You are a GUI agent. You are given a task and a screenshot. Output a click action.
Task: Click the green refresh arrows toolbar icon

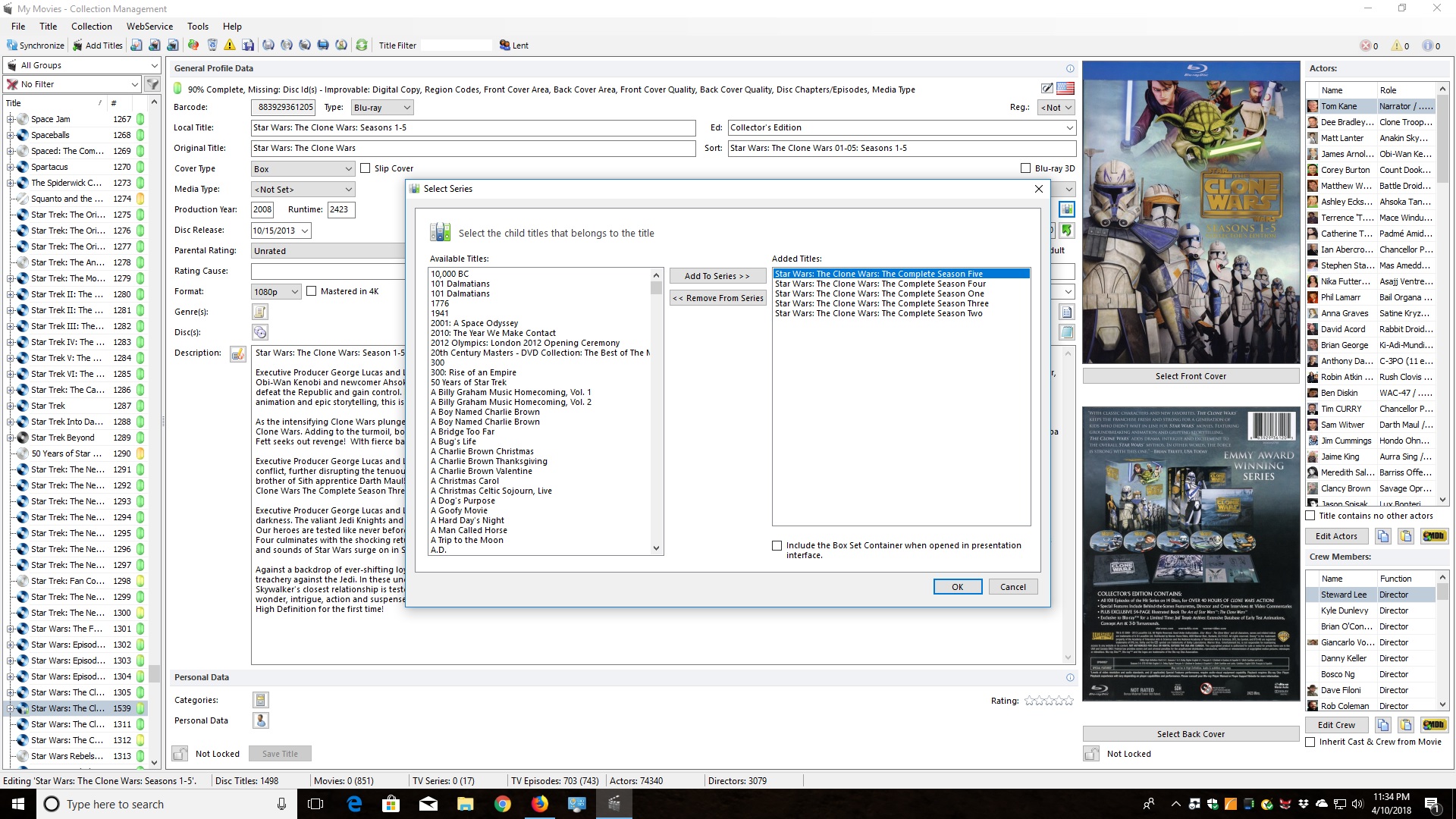pyautogui.click(x=362, y=45)
